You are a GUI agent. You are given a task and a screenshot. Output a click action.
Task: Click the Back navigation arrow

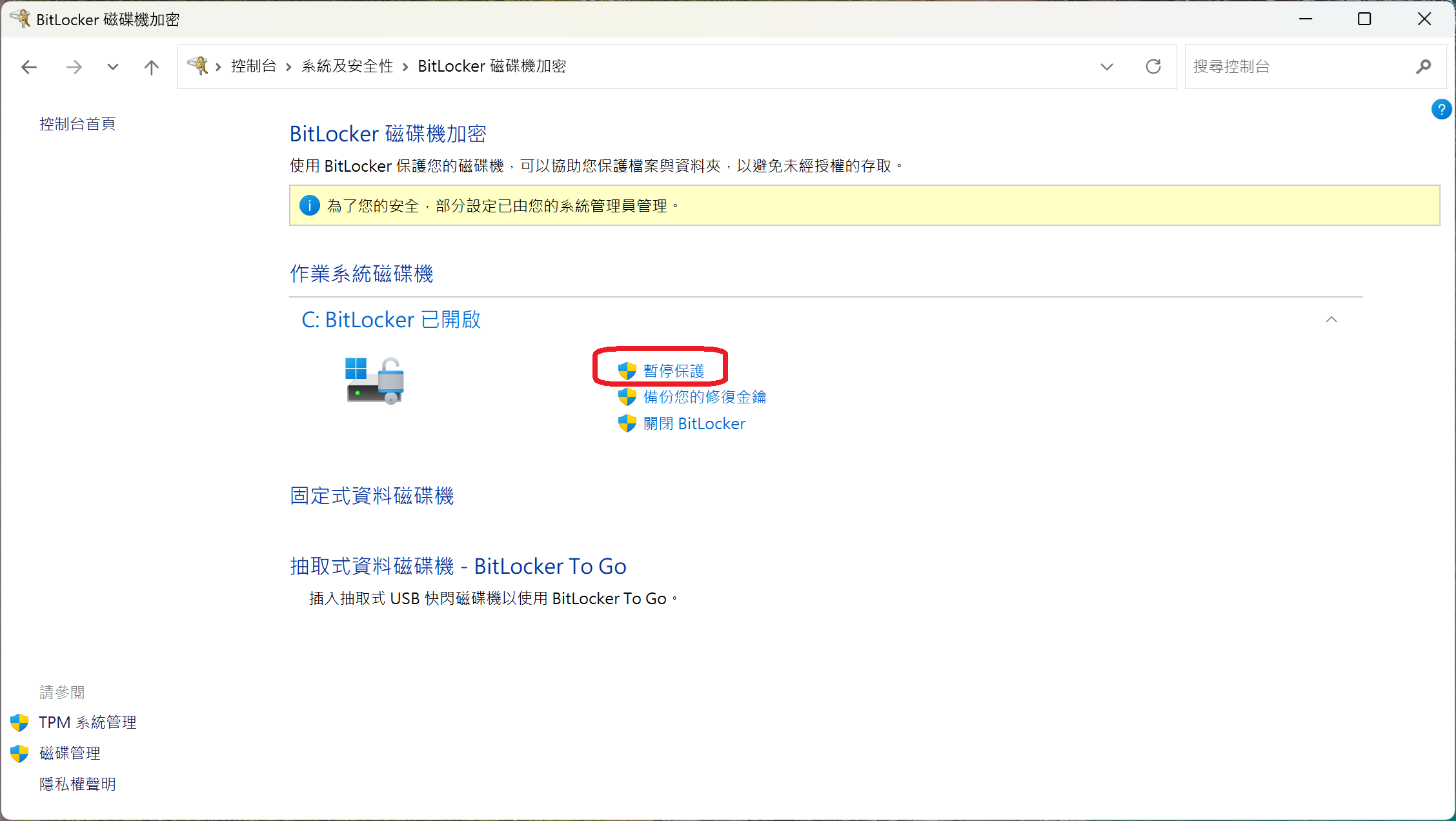(x=29, y=66)
